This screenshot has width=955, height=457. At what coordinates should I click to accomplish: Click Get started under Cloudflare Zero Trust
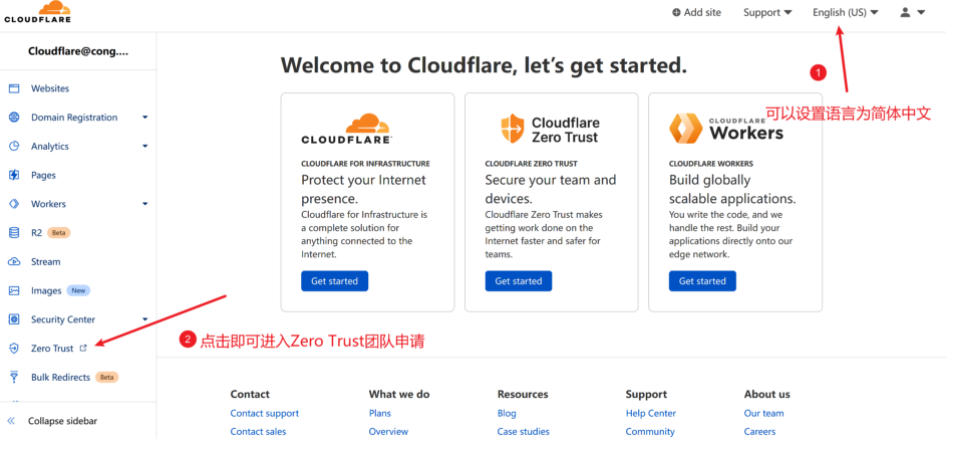(x=518, y=281)
